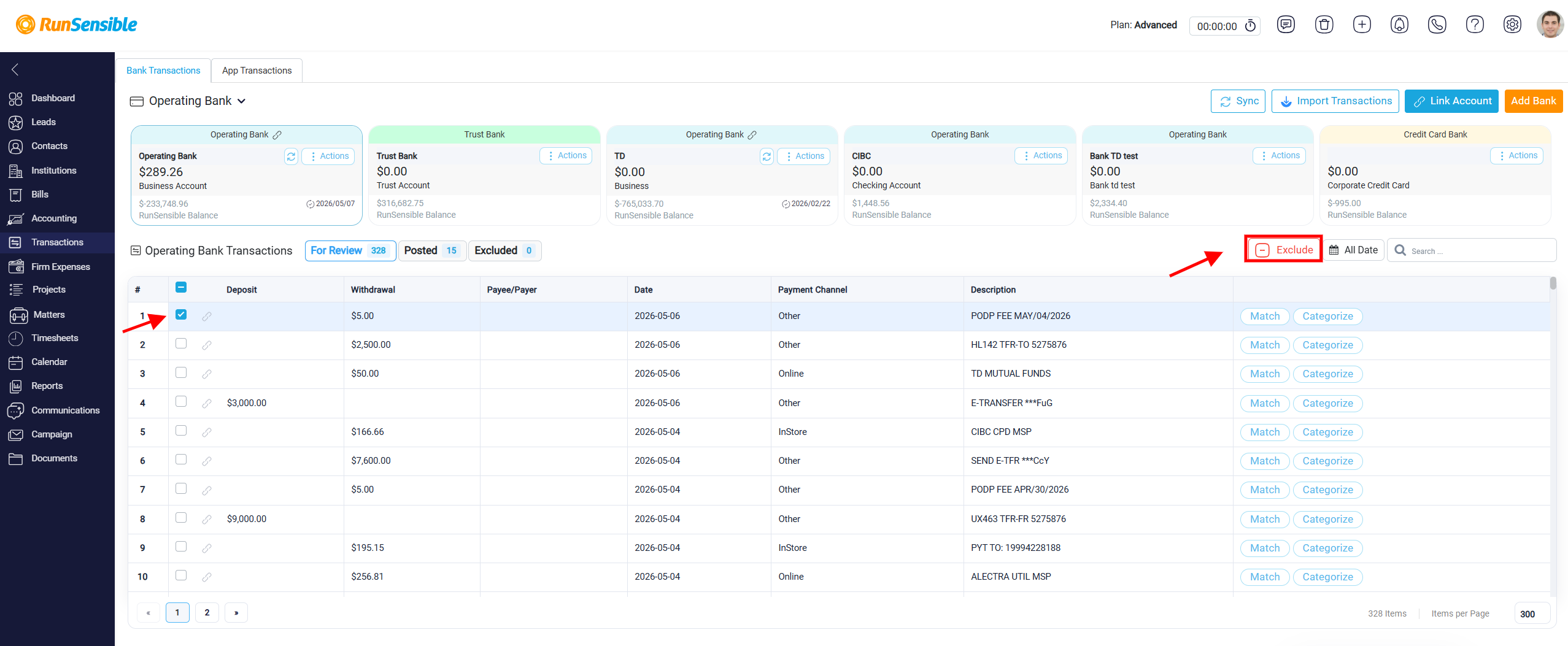Go to page 2 of transactions
This screenshot has width=1568, height=646.
tap(207, 612)
